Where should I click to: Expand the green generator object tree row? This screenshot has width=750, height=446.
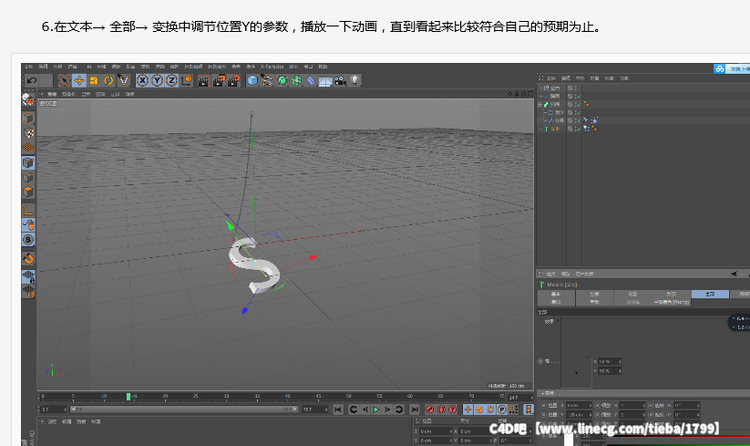pos(540,104)
